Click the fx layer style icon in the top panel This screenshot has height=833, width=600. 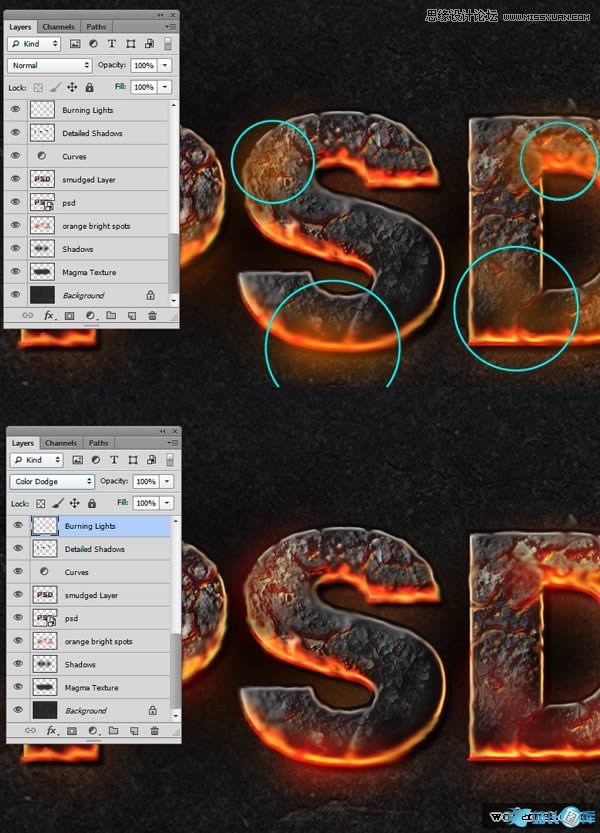tap(49, 315)
